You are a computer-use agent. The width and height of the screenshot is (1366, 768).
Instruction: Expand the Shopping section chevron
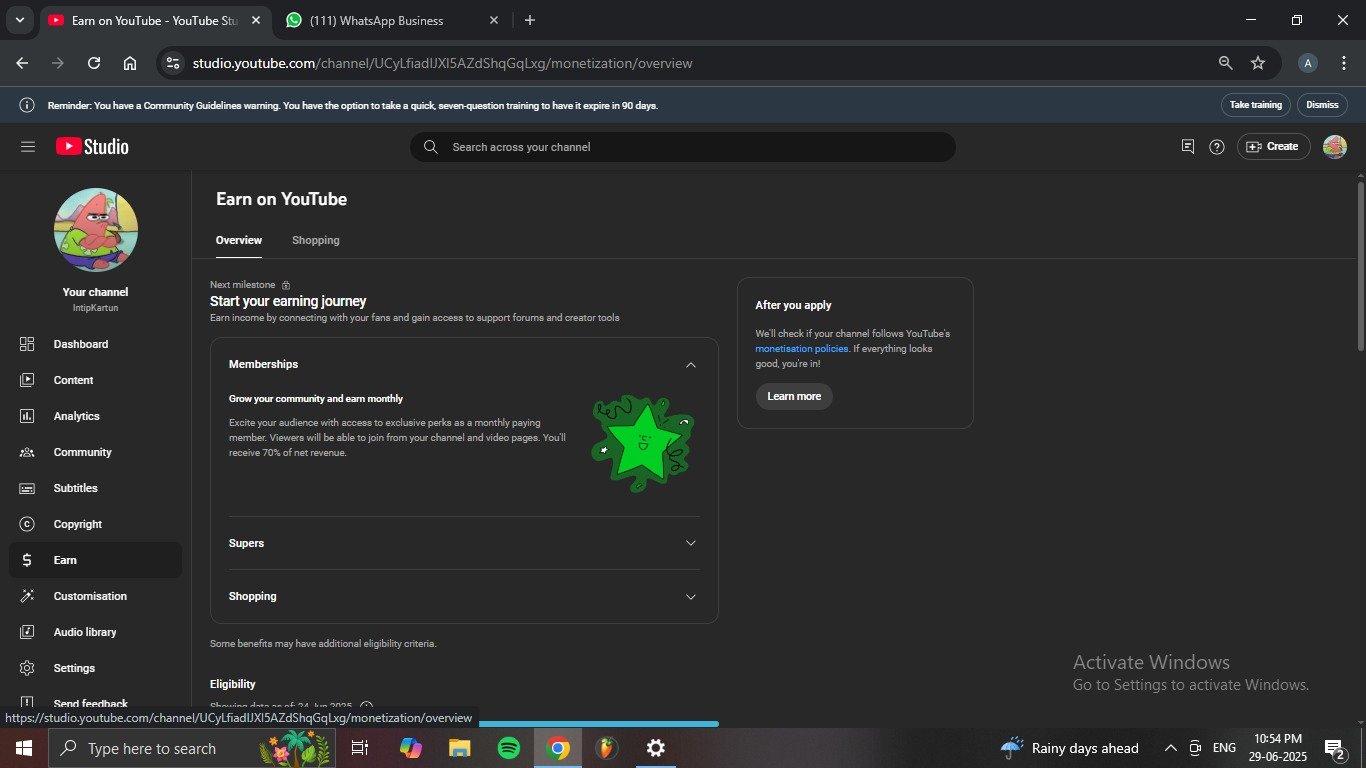[690, 597]
